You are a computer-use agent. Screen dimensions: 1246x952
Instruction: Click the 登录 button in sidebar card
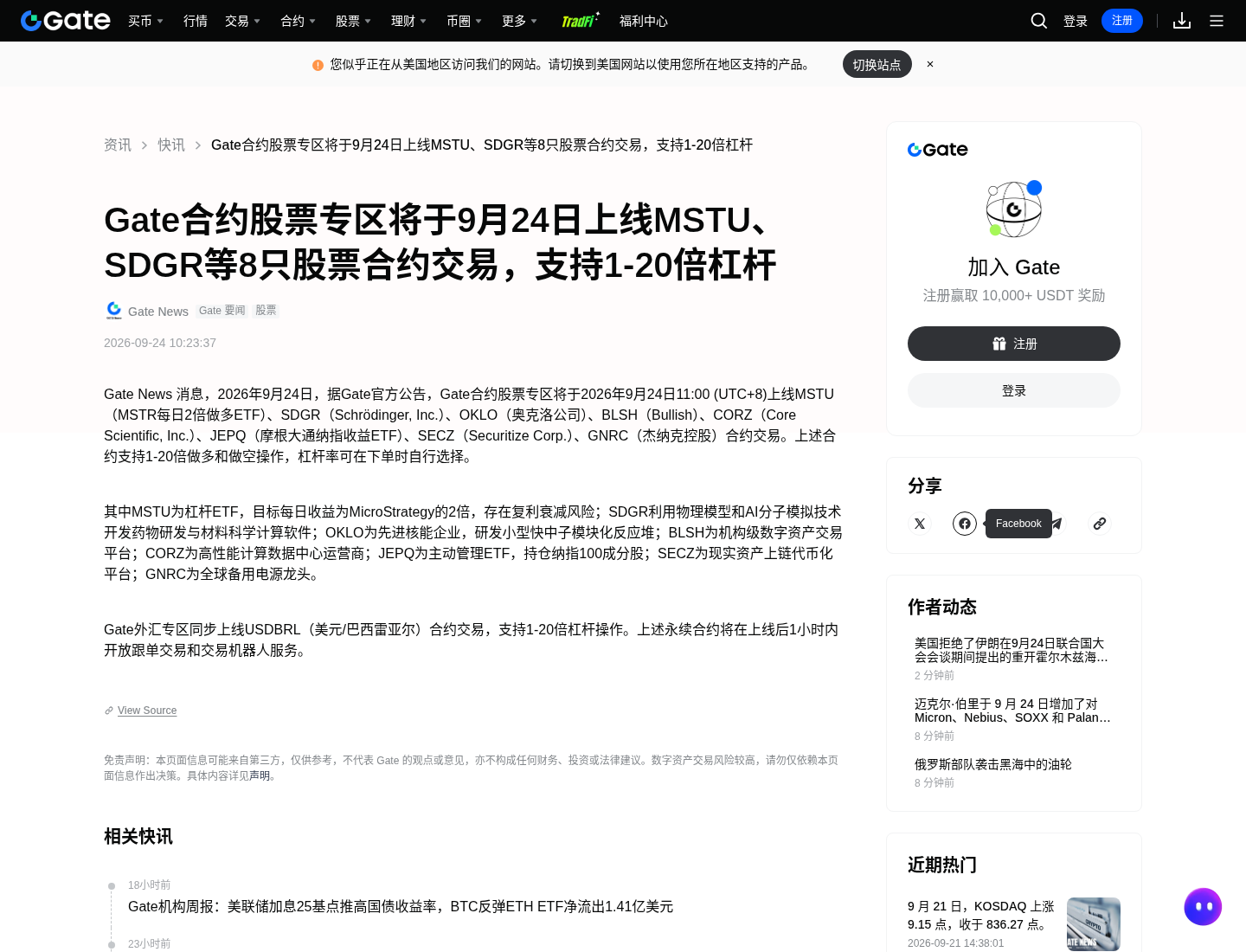(1014, 390)
